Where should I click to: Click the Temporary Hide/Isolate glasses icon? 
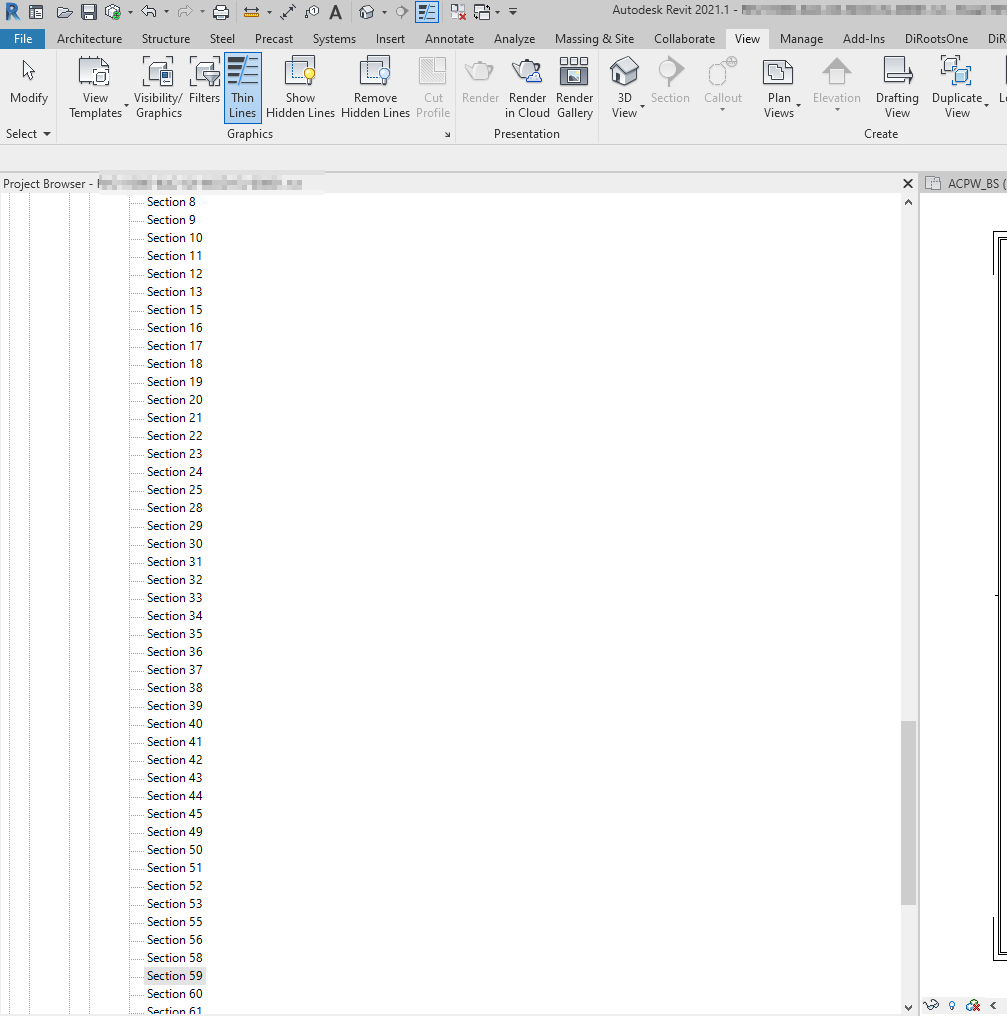[931, 1006]
